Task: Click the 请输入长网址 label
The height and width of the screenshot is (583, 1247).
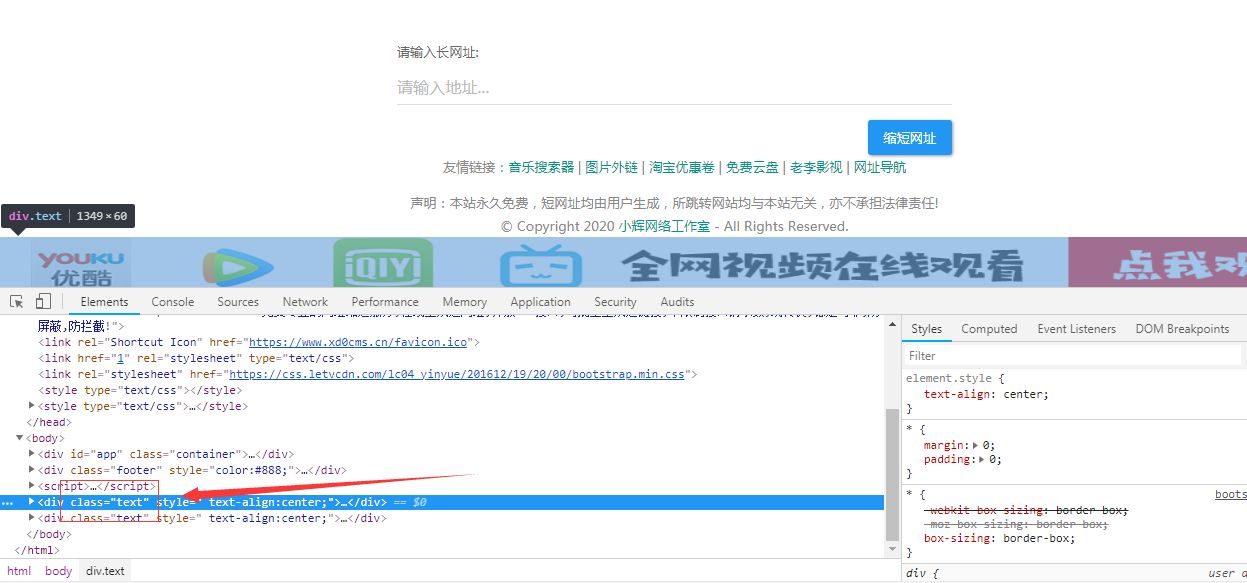Action: click(438, 53)
